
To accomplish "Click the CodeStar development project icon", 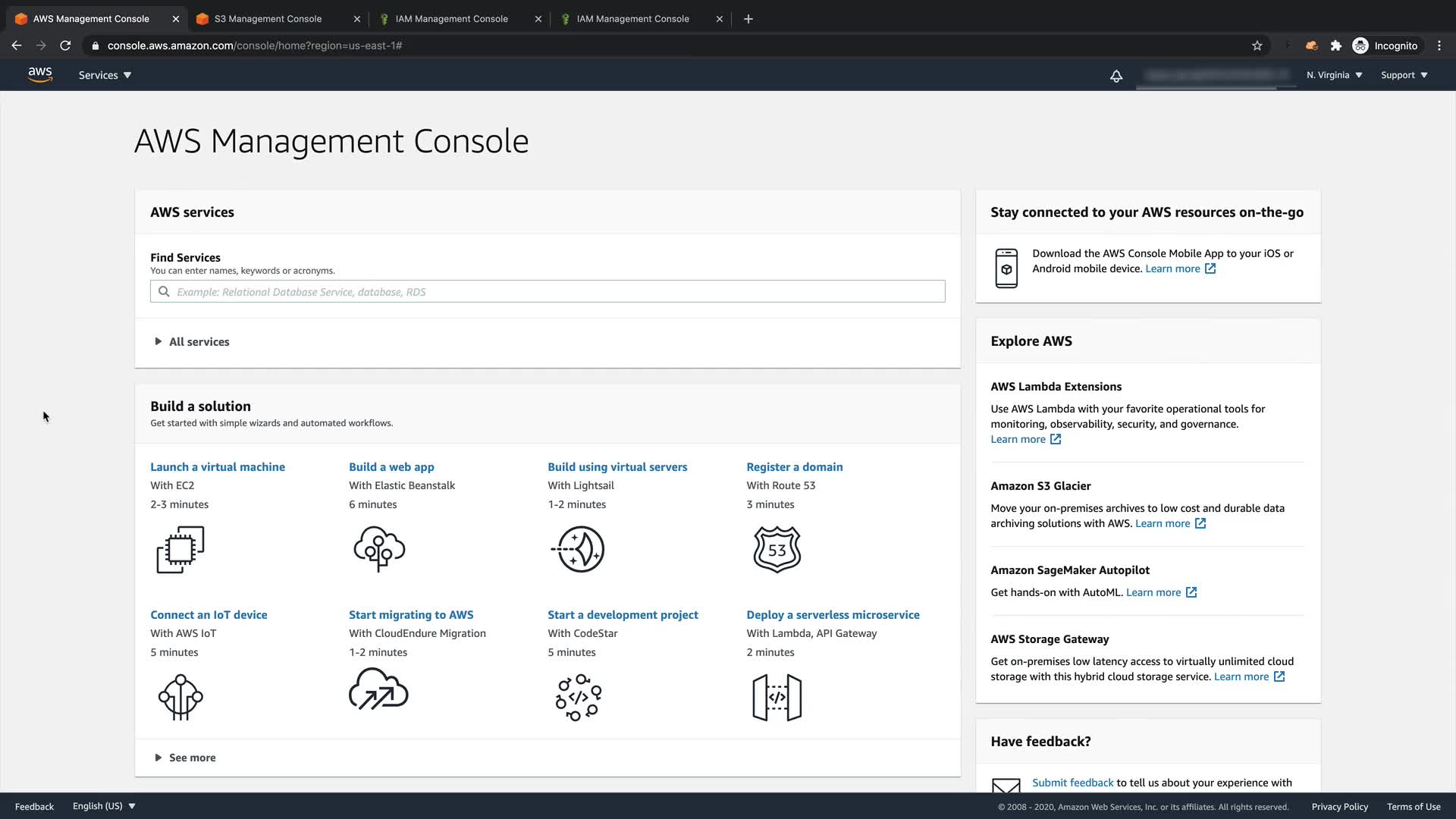I will [x=578, y=697].
